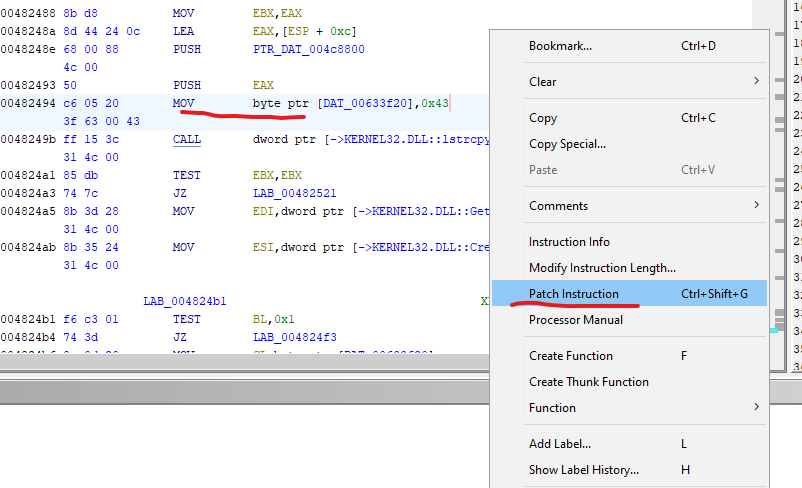Select Create Function entry

pyautogui.click(x=570, y=356)
